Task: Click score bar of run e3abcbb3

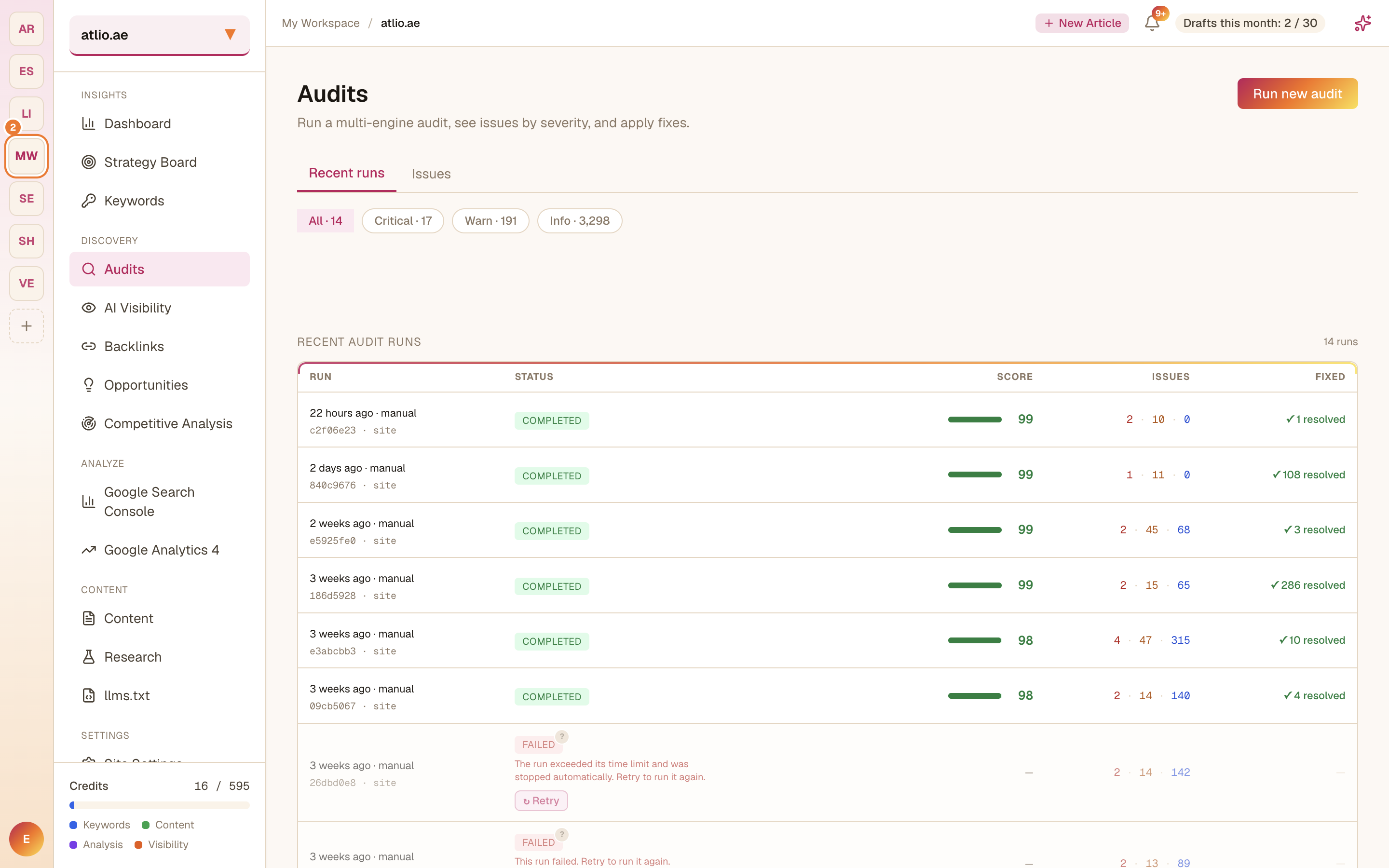Action: pyautogui.click(x=975, y=640)
